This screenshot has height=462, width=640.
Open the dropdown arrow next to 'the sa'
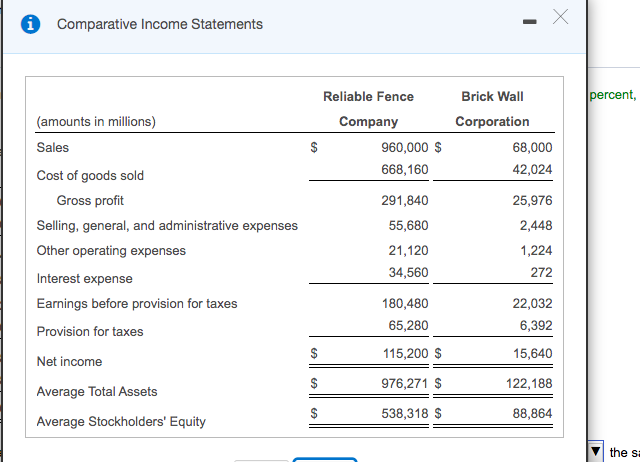pyautogui.click(x=596, y=451)
